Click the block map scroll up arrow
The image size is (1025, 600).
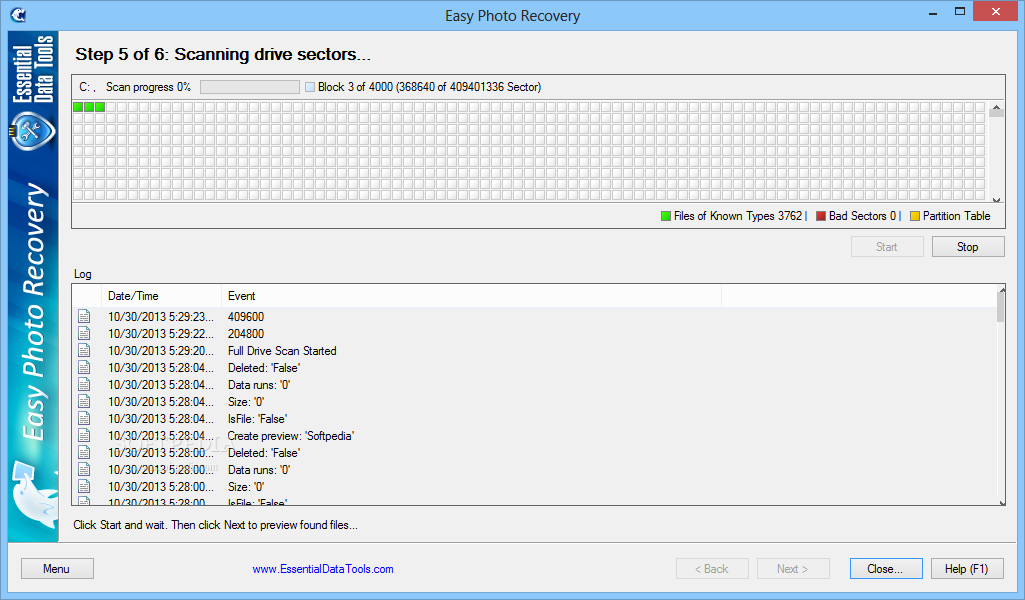pyautogui.click(x=996, y=107)
